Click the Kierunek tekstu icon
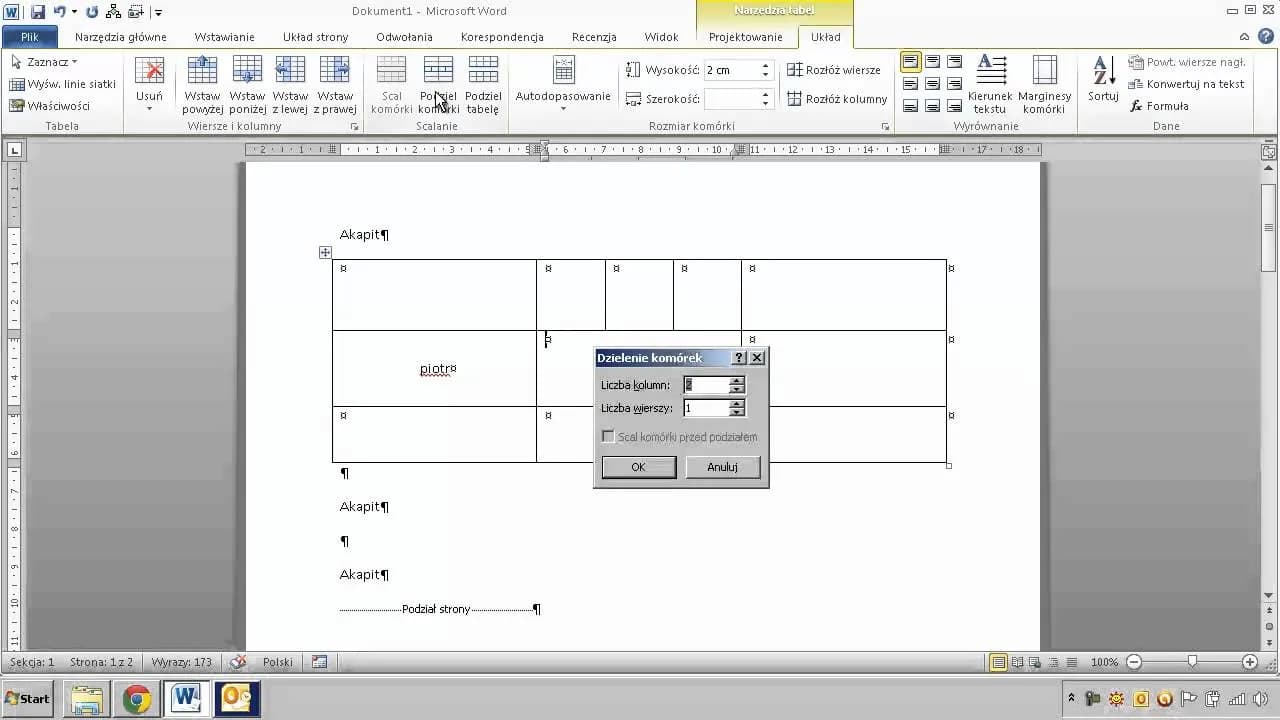Screen dimensions: 1280x720 tap(990, 70)
